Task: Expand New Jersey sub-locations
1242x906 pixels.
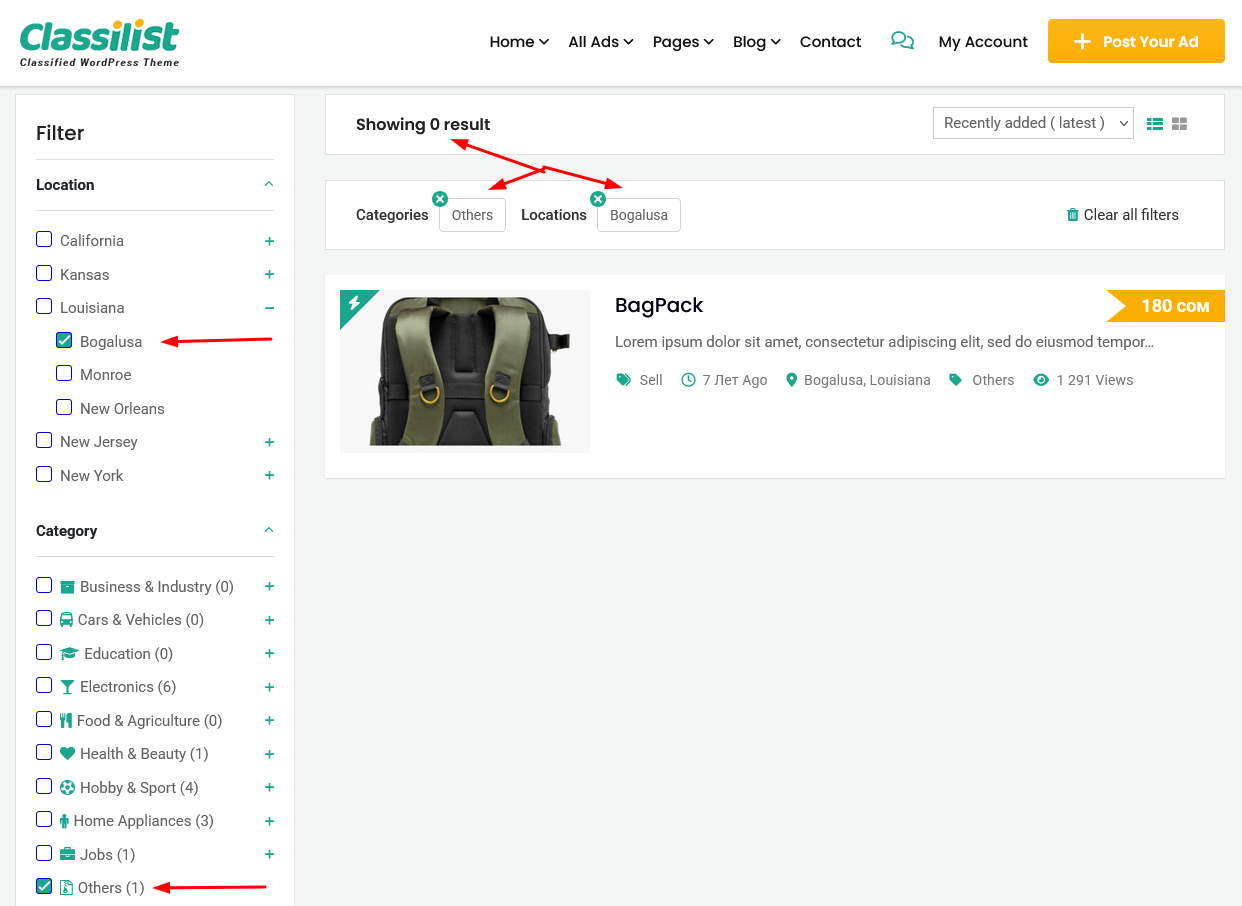Action: [269, 442]
